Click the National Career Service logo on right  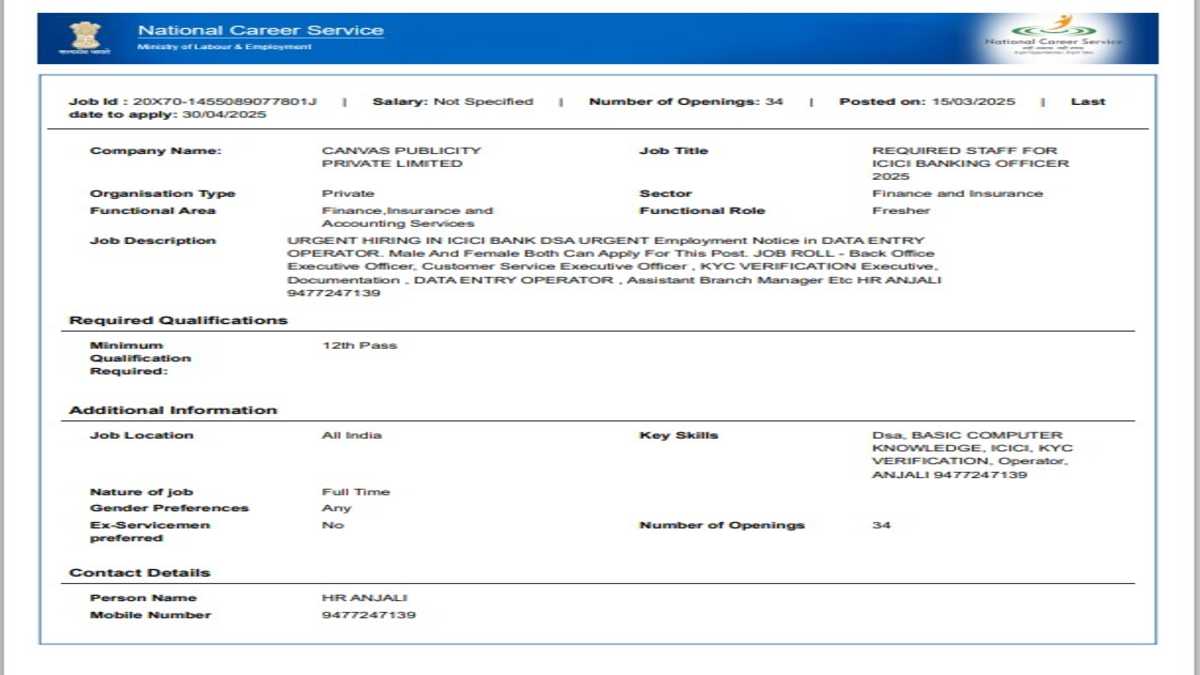tap(1053, 36)
